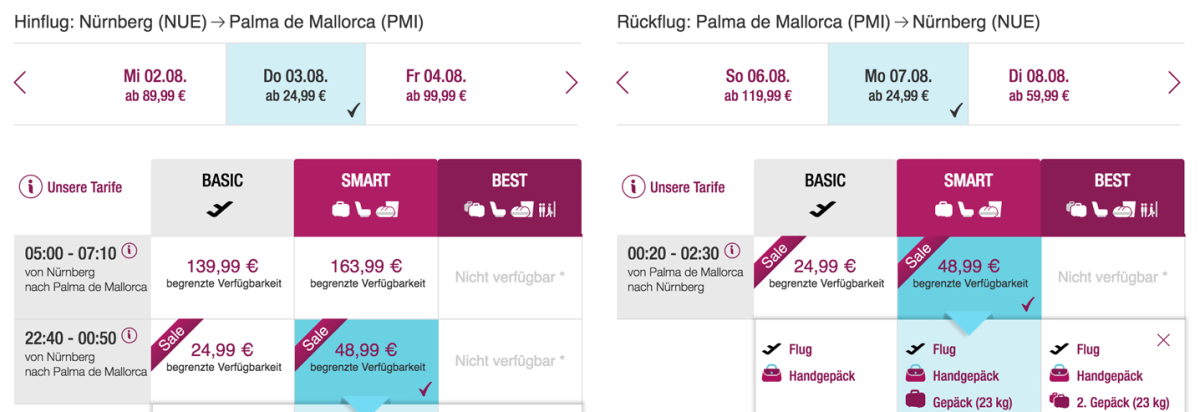
Task: Collapse selected return SMART fare 48,99 €
Action: tap(968, 272)
